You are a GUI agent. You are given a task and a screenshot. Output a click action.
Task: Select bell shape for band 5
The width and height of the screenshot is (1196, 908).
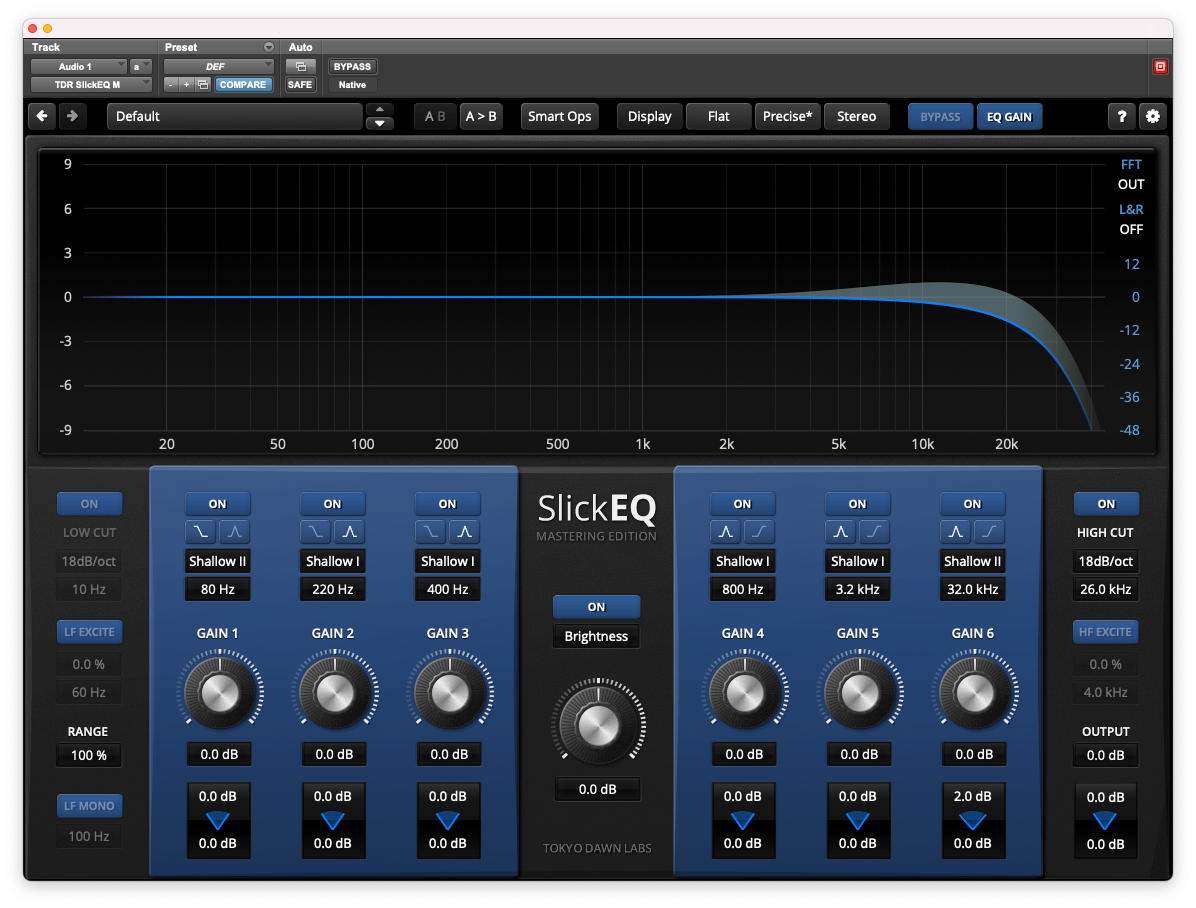click(841, 532)
